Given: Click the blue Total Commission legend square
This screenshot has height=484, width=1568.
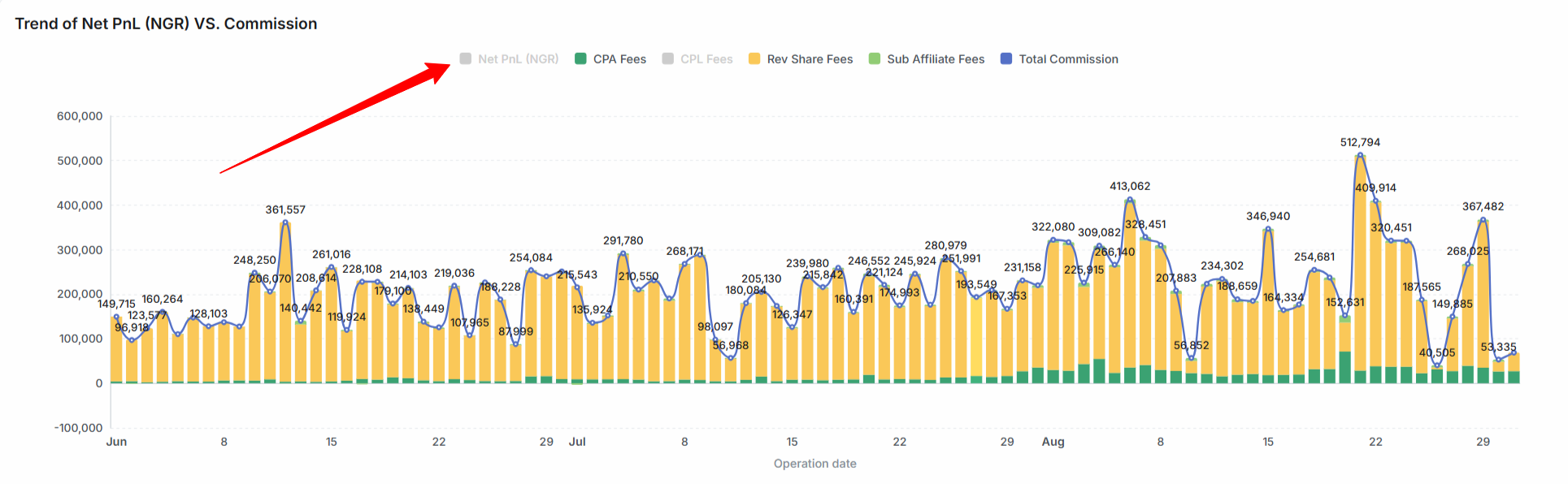Looking at the screenshot, I should (x=1006, y=58).
